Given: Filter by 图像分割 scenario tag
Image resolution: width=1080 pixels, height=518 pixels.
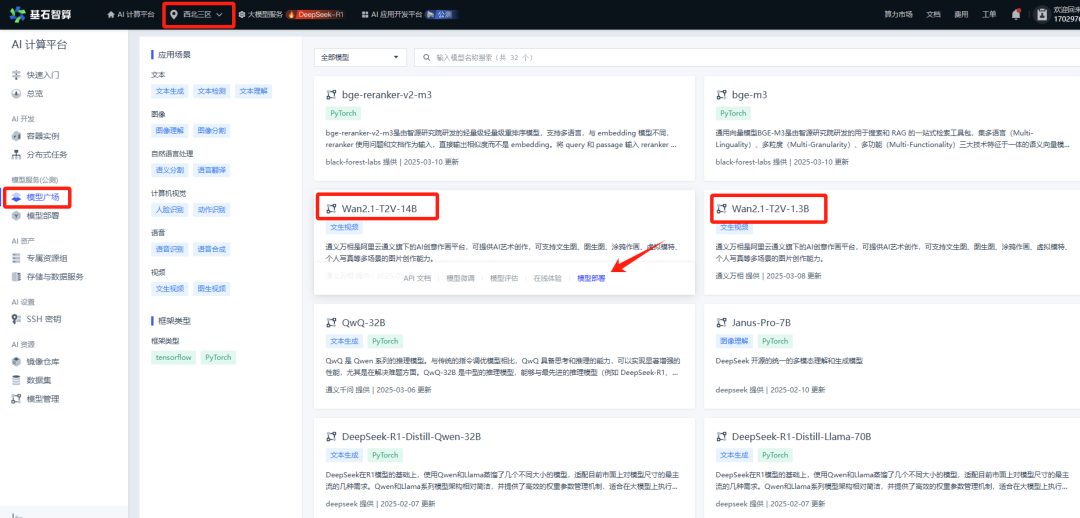Looking at the screenshot, I should [211, 130].
